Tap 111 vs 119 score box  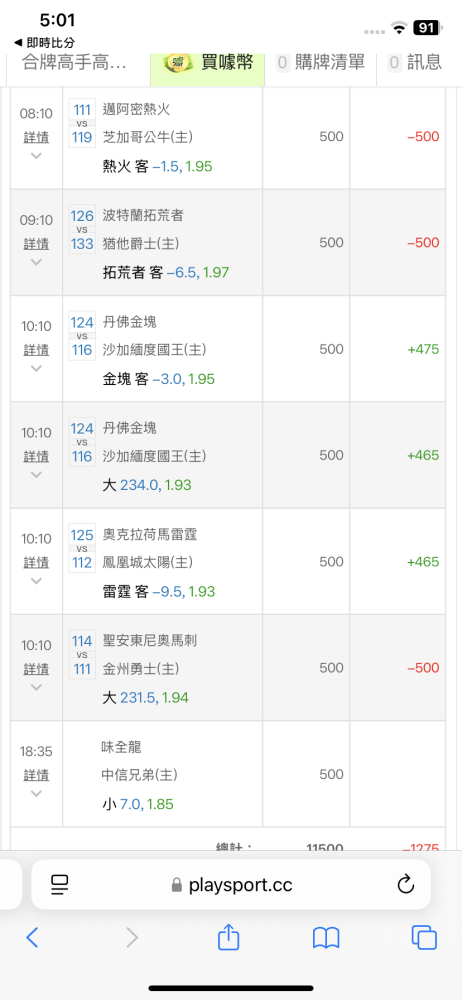point(82,122)
